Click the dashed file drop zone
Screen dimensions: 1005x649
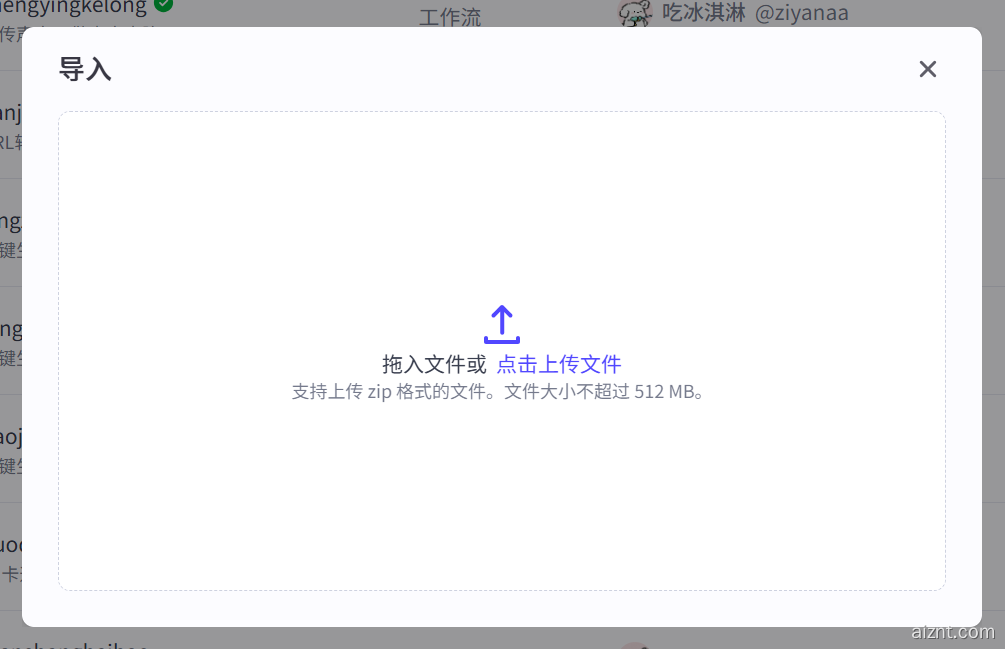click(x=502, y=351)
